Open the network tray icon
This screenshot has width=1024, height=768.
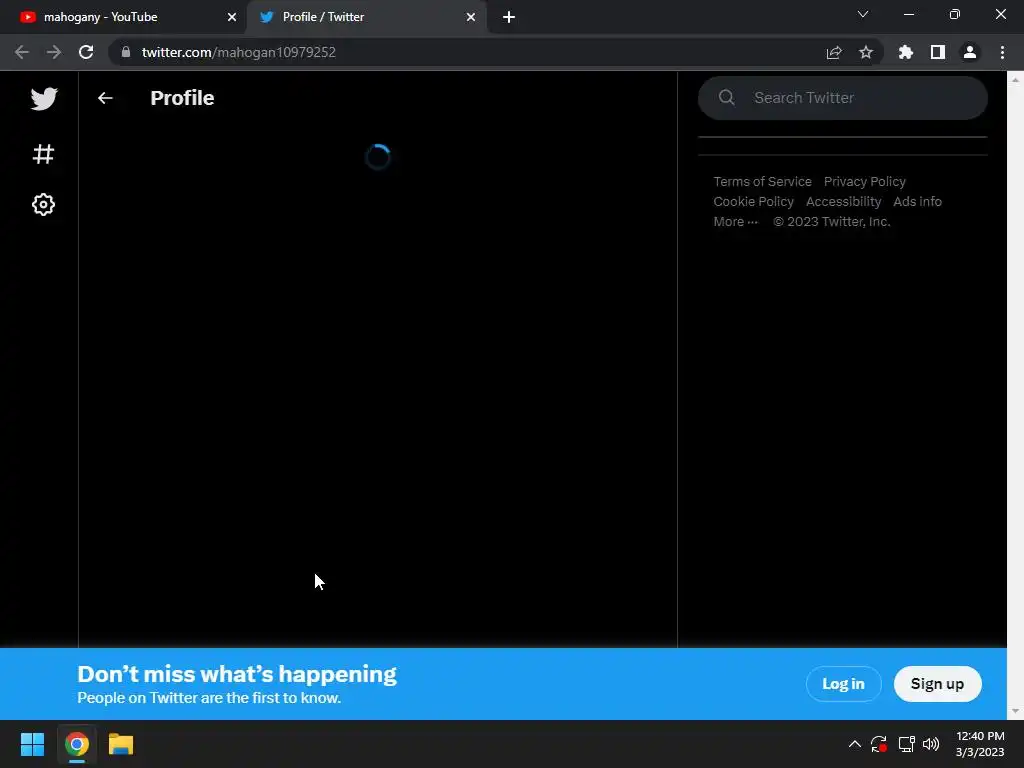(x=906, y=744)
